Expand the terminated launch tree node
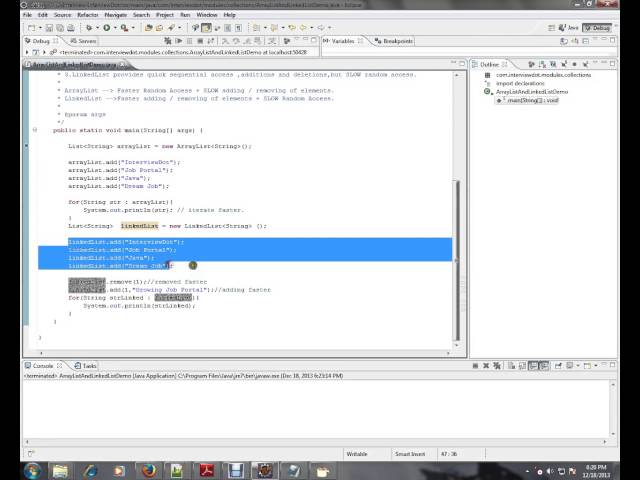The image size is (640, 480). pyautogui.click(x=44, y=52)
